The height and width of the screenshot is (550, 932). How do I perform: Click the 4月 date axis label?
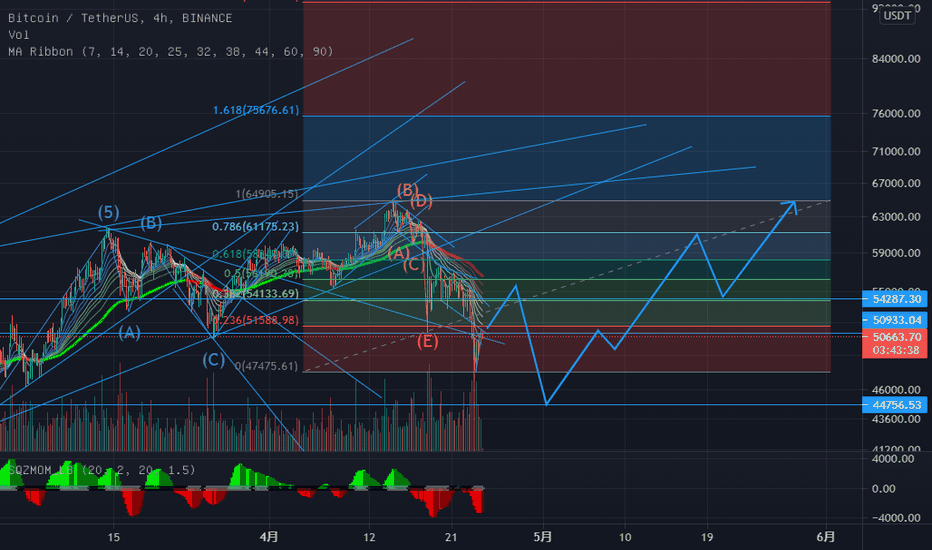click(269, 537)
